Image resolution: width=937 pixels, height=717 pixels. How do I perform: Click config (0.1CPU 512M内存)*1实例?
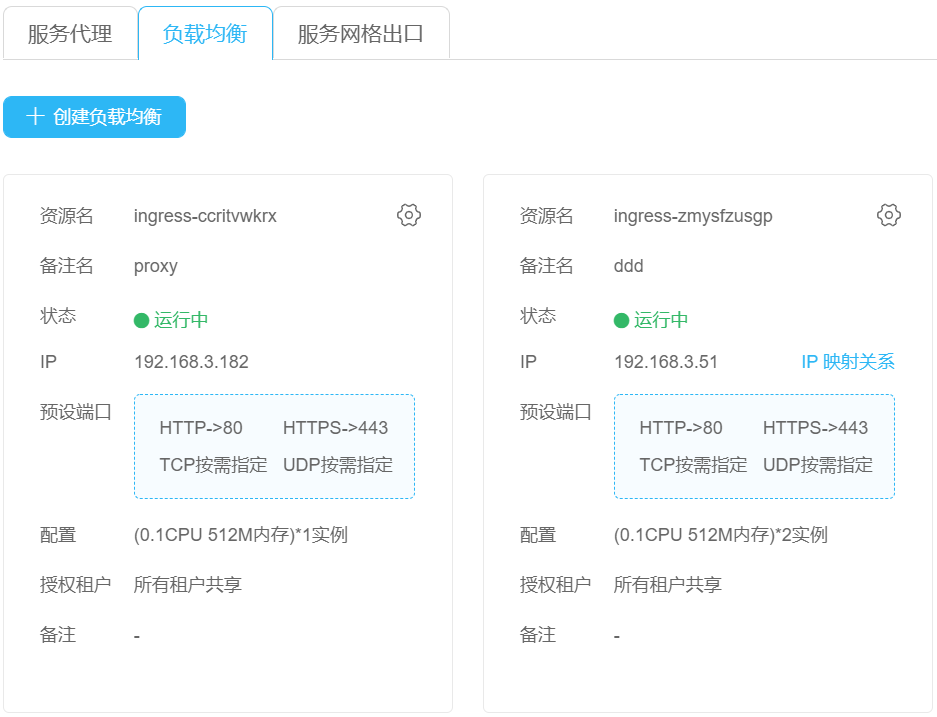coord(240,535)
